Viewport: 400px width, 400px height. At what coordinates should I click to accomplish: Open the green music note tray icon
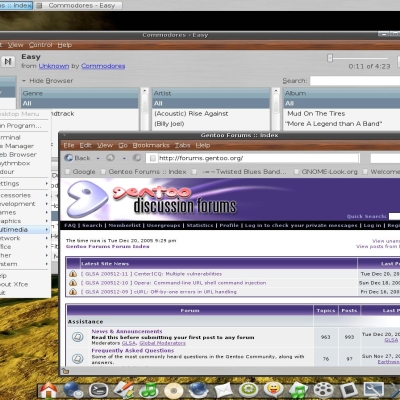tap(148, 390)
